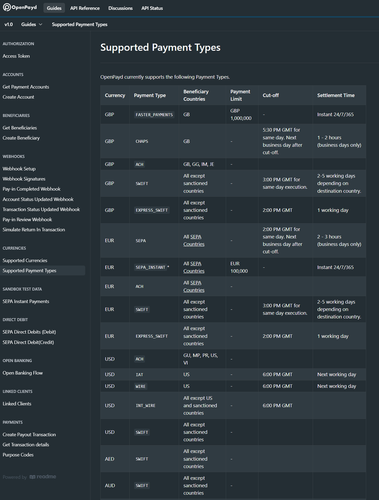Open Pay-in Completed Webhook page
This screenshot has width=379, height=500.
click(x=32, y=189)
